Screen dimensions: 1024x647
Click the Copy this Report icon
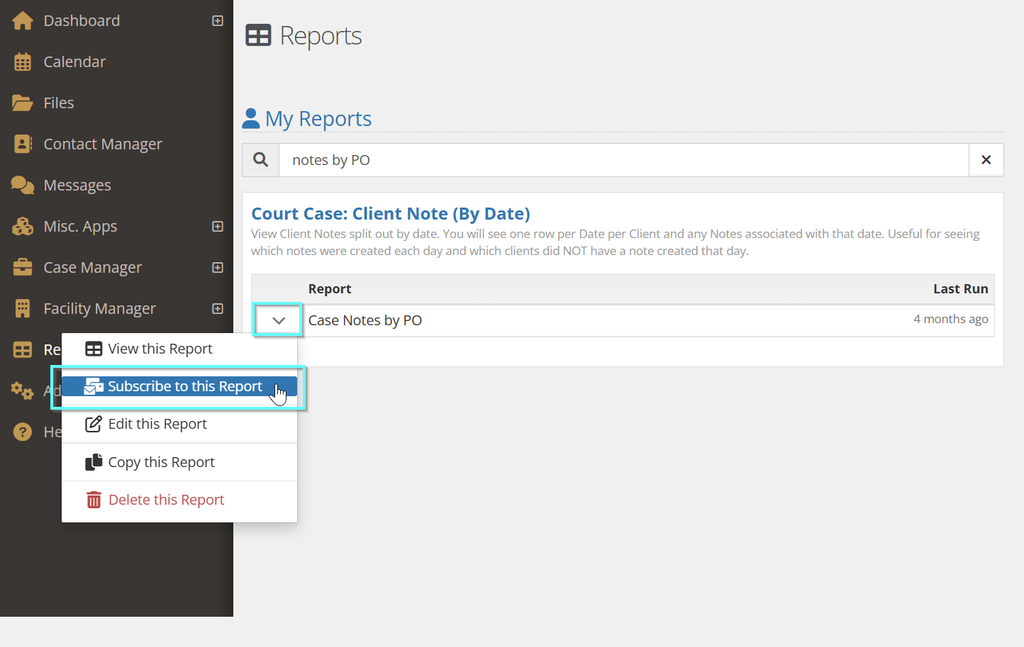pyautogui.click(x=93, y=462)
